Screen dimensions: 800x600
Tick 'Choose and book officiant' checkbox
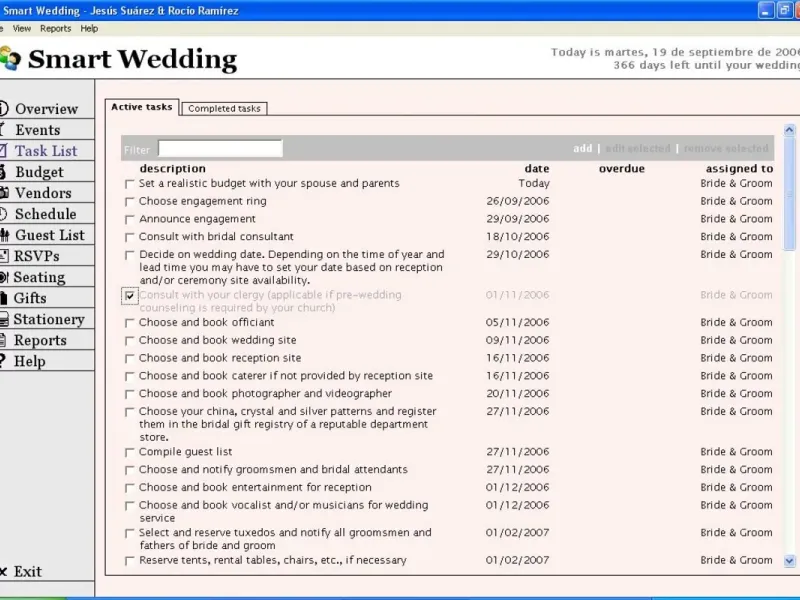(130, 323)
